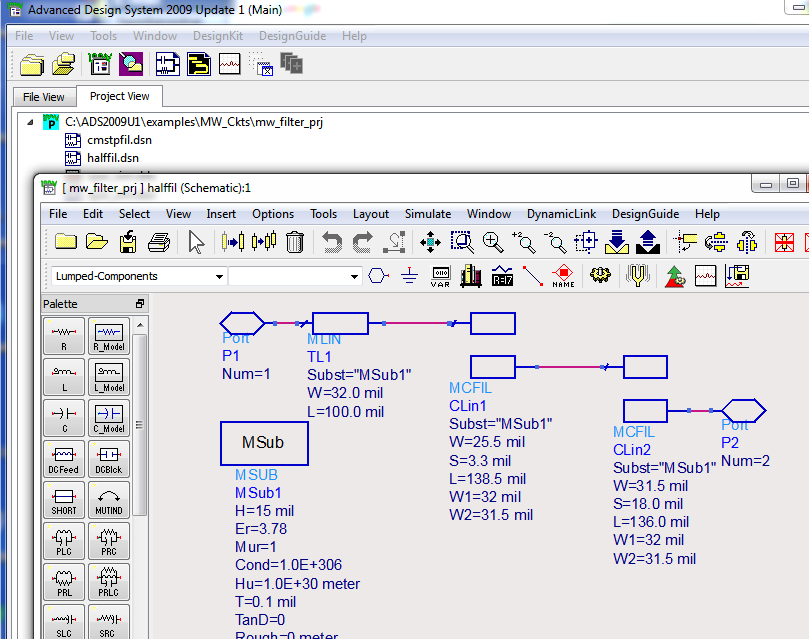Undock the Palette panel
The height and width of the screenshot is (639, 809).
pos(140,304)
